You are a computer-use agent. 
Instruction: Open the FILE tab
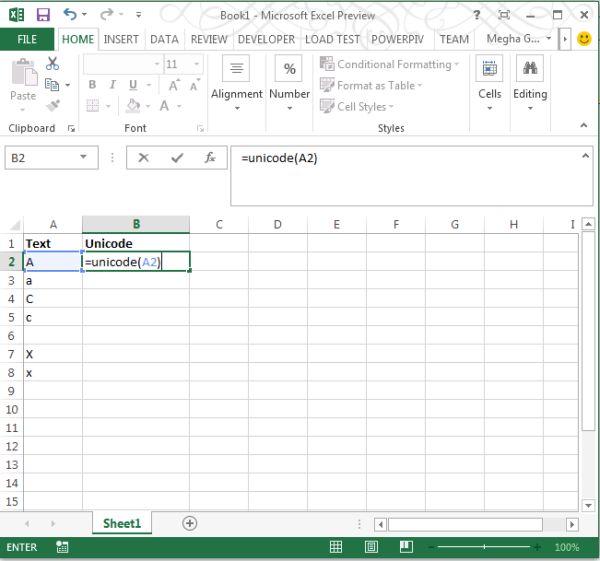(27, 39)
